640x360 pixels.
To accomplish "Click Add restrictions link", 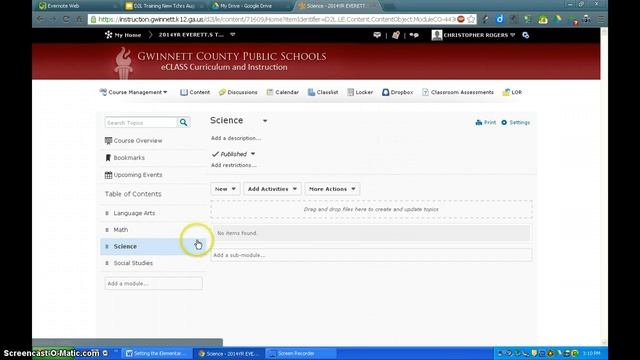I will tap(233, 165).
